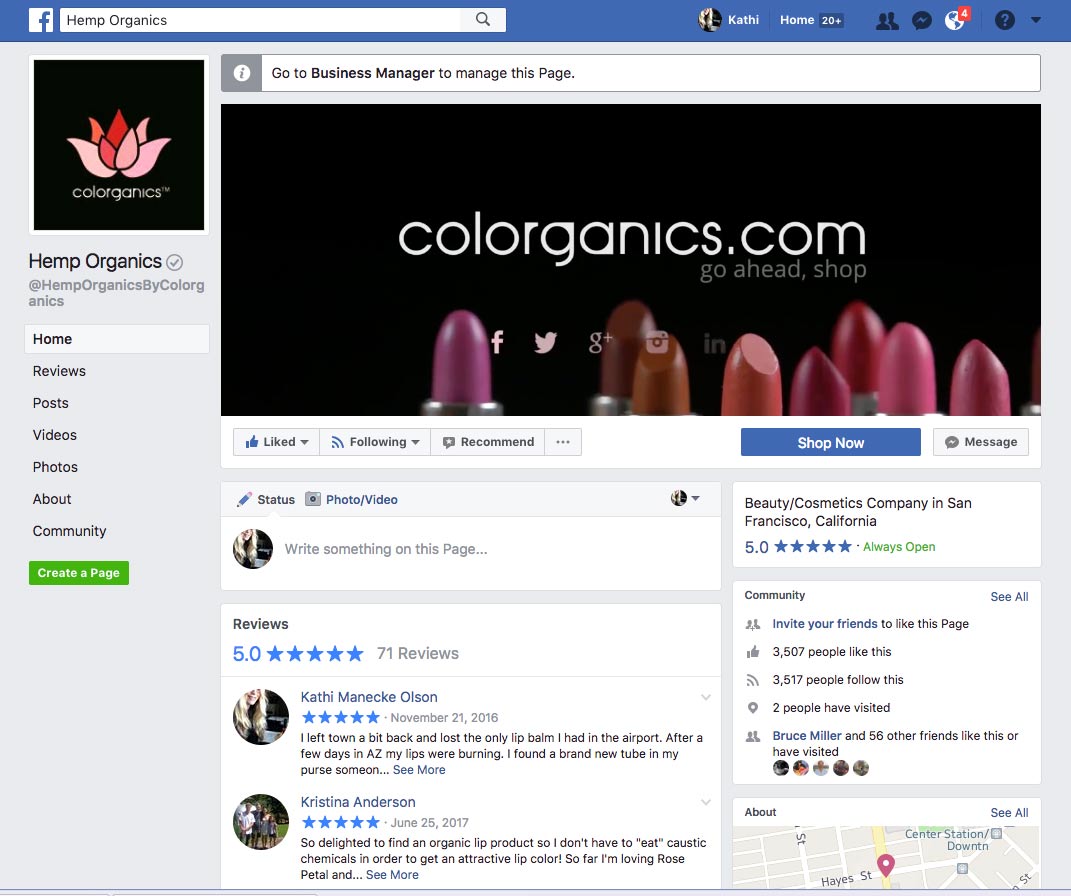Open the account menu dropdown arrow
1071x896 pixels.
pos(1035,20)
